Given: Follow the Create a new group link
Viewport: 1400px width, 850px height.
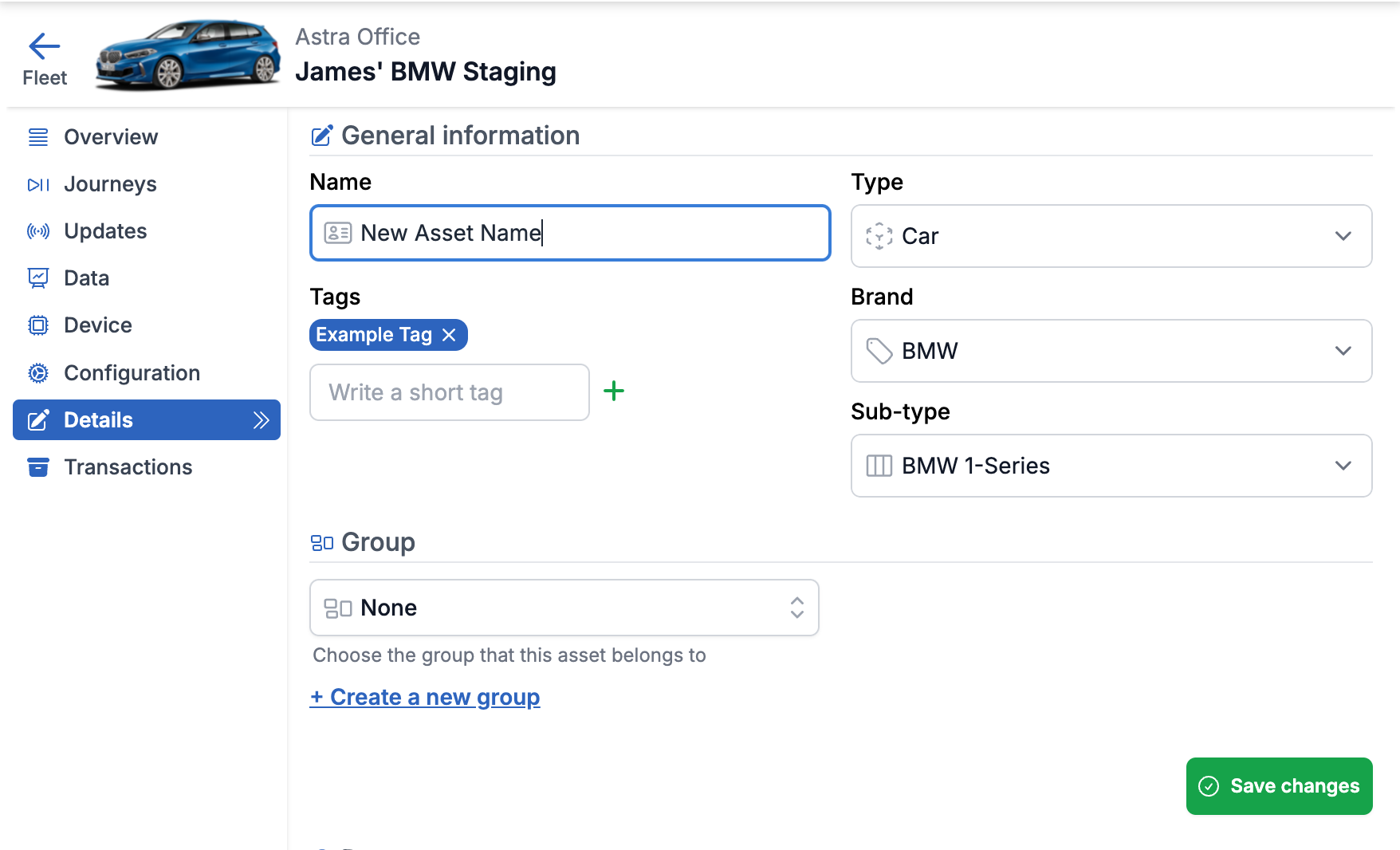Looking at the screenshot, I should (x=425, y=697).
